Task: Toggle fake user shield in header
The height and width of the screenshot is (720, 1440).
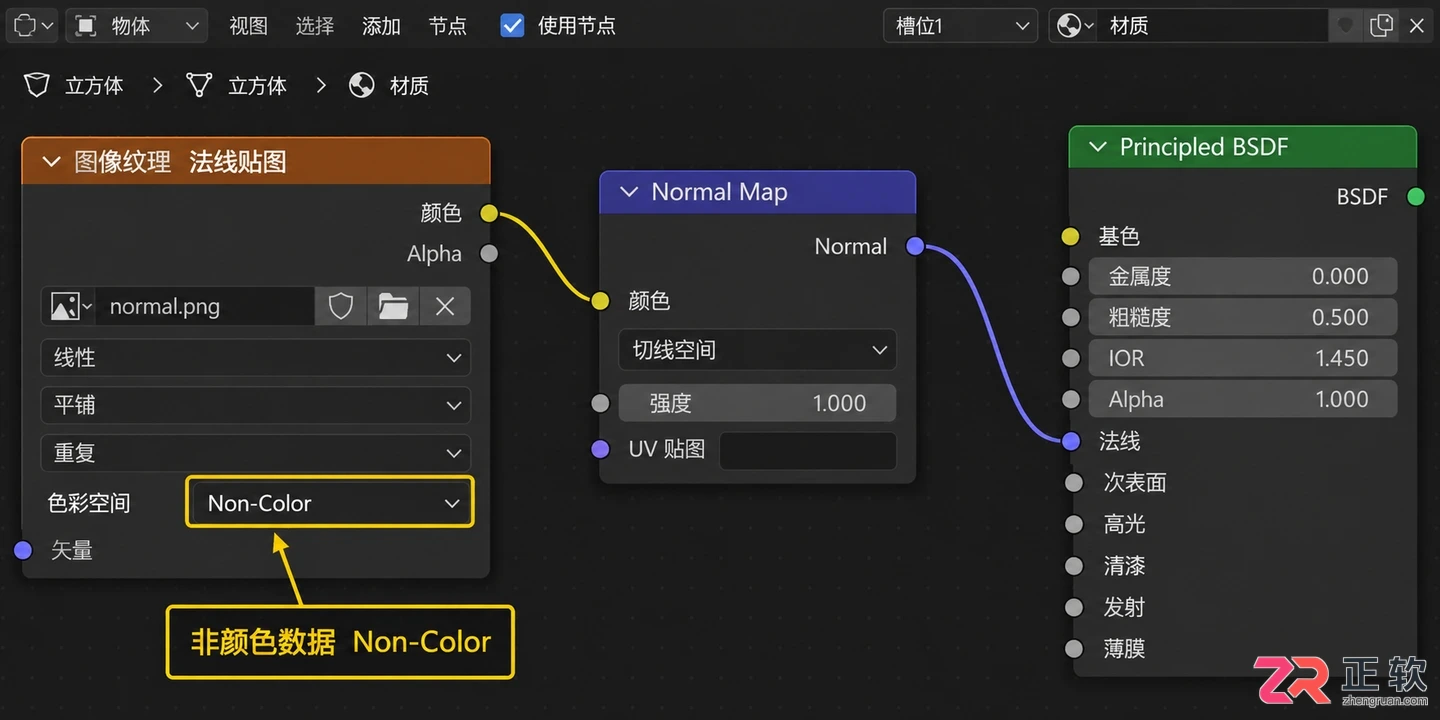Action: pos(1345,26)
